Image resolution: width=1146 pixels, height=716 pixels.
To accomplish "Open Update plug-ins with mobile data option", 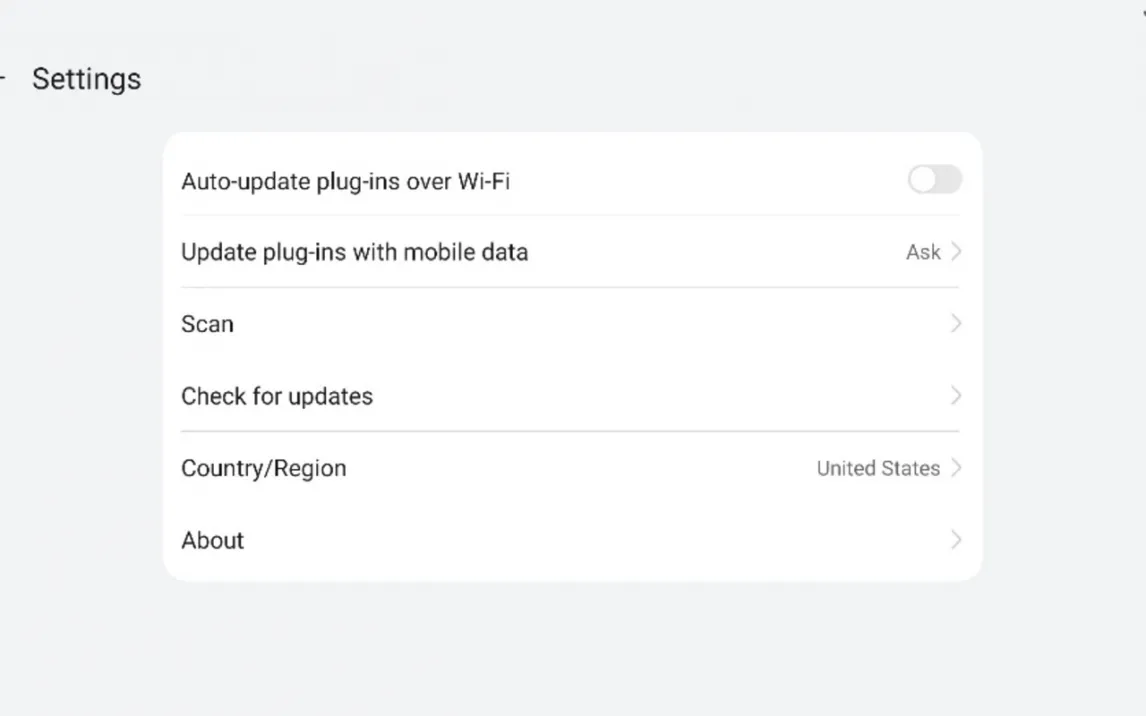I will [x=354, y=252].
